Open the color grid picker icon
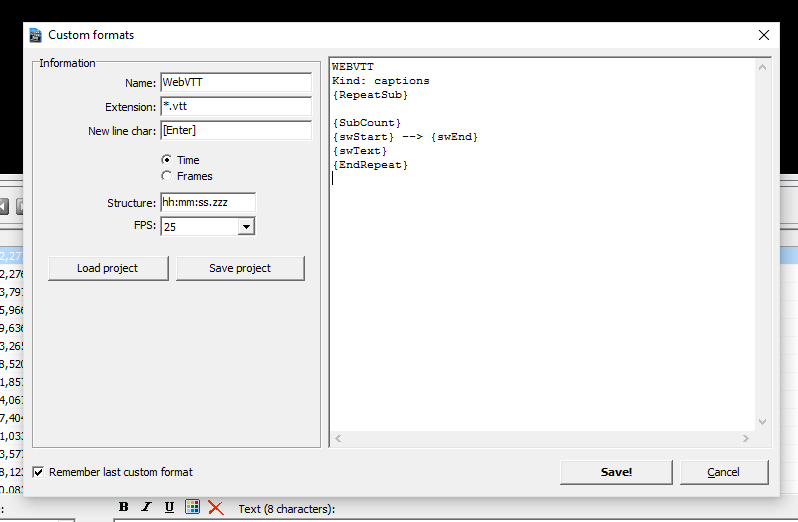This screenshot has height=522, width=798. pos(192,507)
